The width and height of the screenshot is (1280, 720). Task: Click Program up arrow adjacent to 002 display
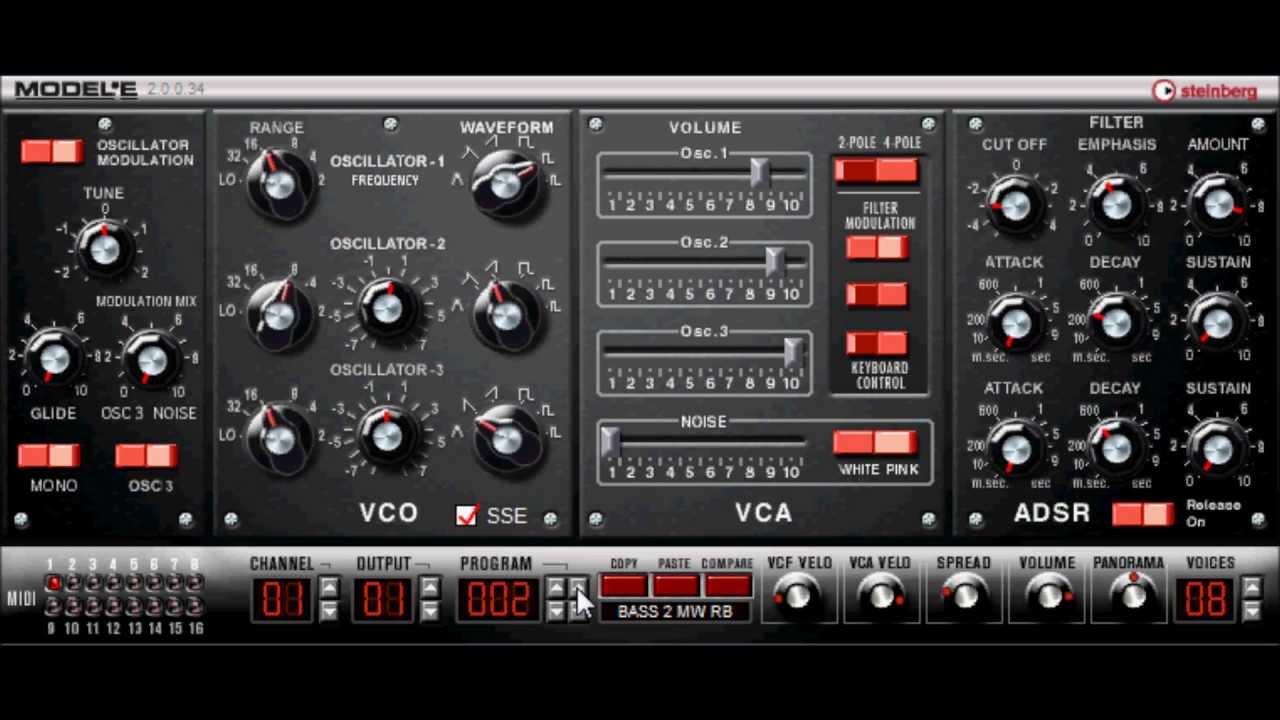(556, 587)
